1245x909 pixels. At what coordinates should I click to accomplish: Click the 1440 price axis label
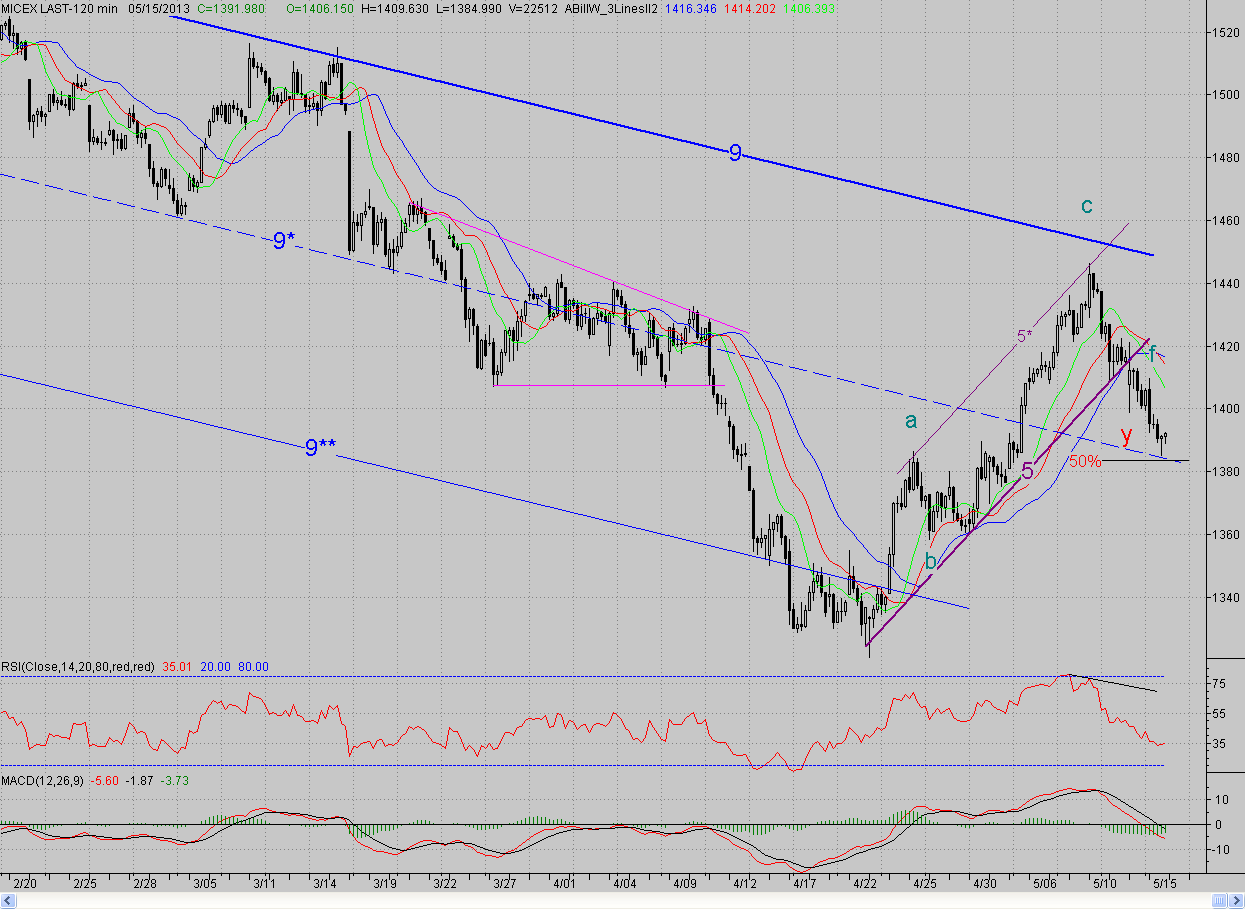point(1226,284)
